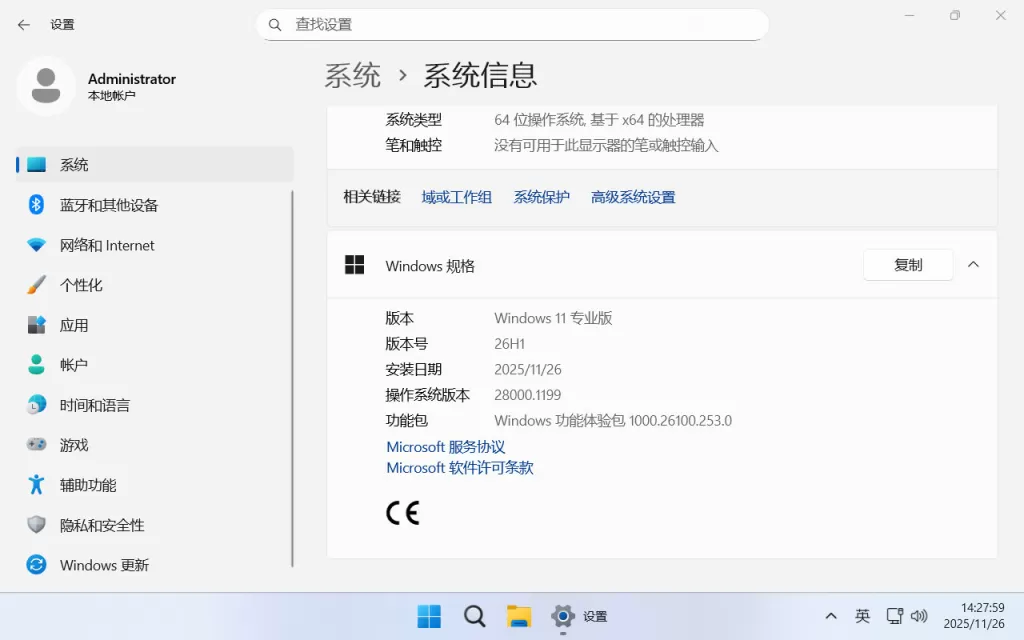Click the taskbar search icon

tap(474, 616)
